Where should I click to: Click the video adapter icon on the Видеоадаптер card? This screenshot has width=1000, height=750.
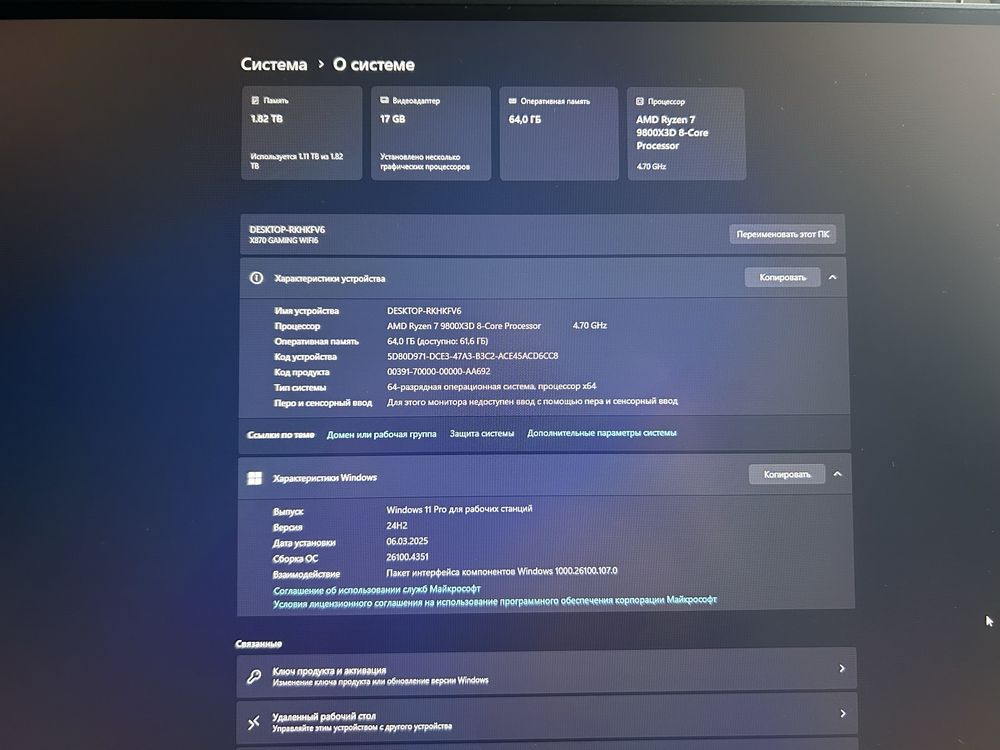[x=384, y=100]
